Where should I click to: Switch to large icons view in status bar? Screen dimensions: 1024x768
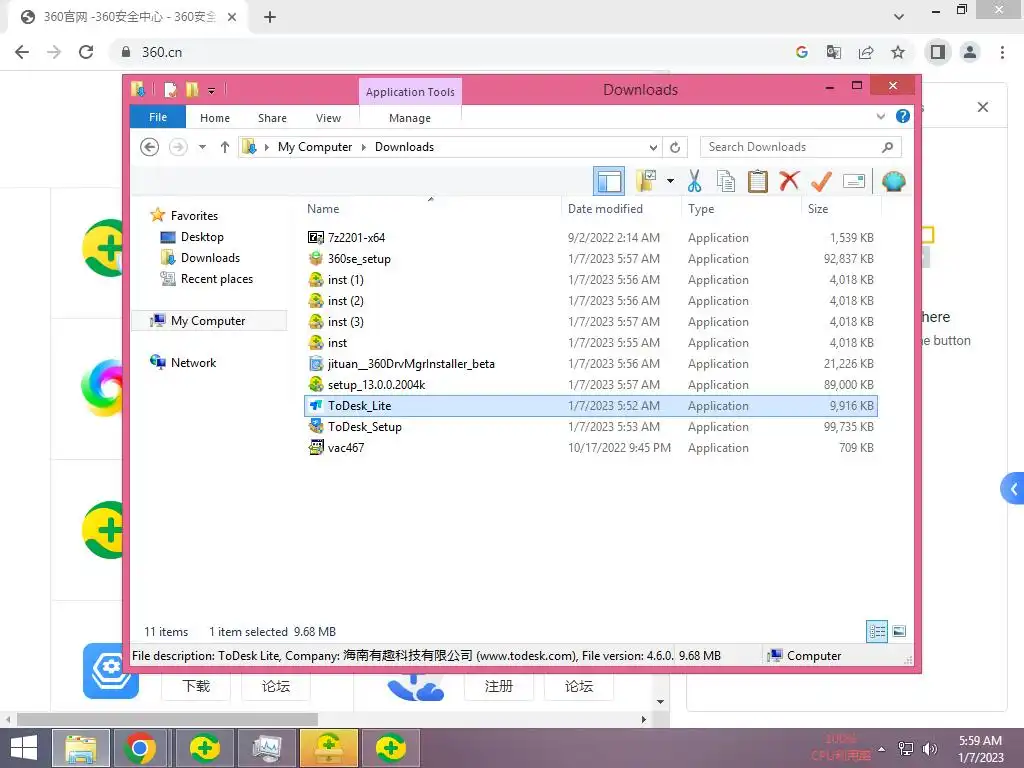[899, 631]
